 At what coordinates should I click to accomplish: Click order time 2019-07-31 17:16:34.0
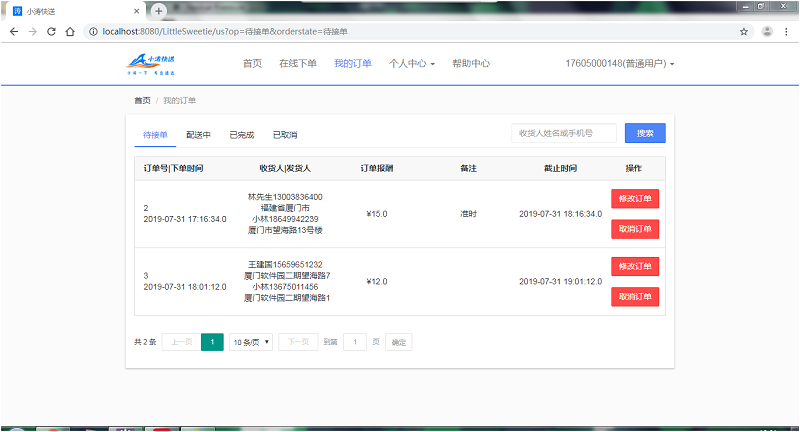coord(185,219)
